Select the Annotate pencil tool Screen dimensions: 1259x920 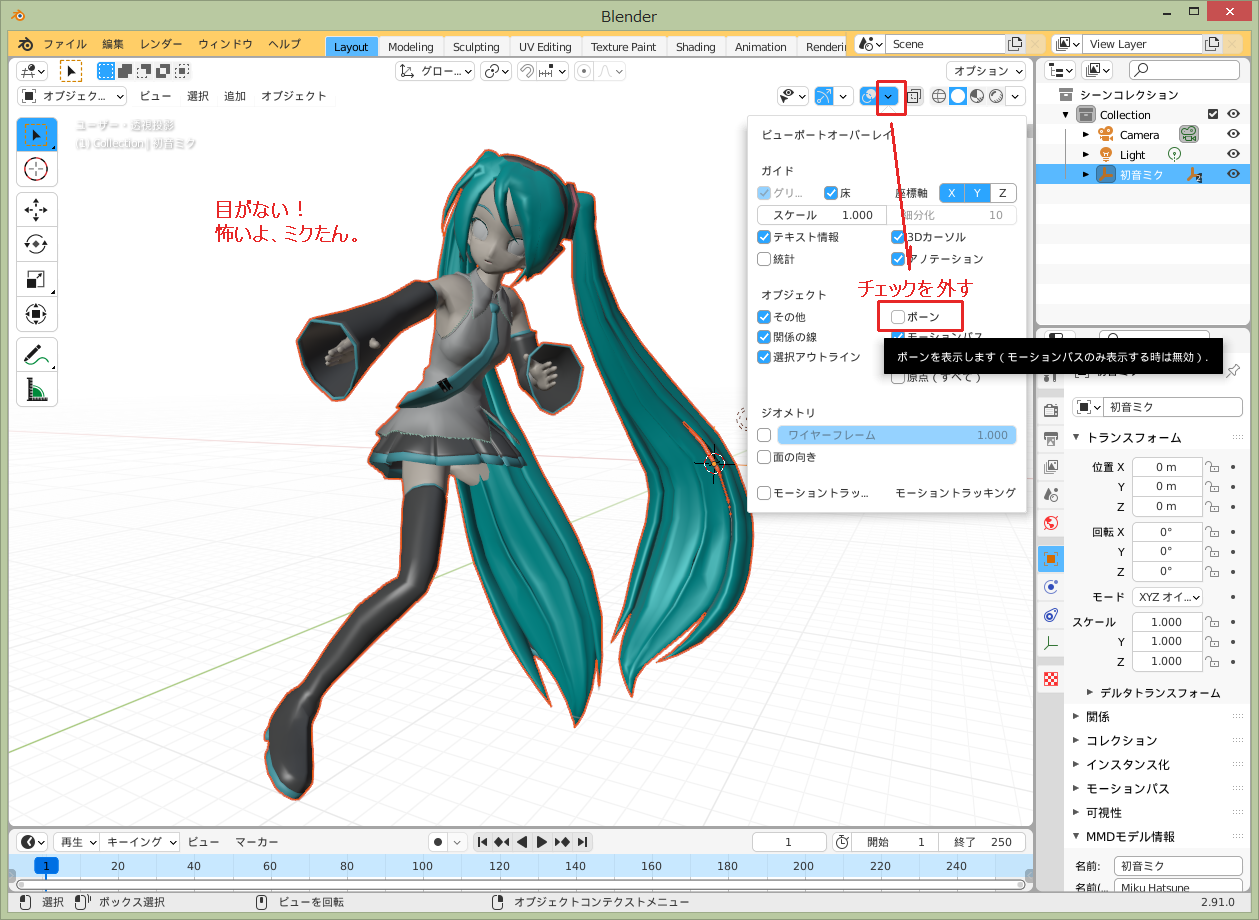click(36, 355)
